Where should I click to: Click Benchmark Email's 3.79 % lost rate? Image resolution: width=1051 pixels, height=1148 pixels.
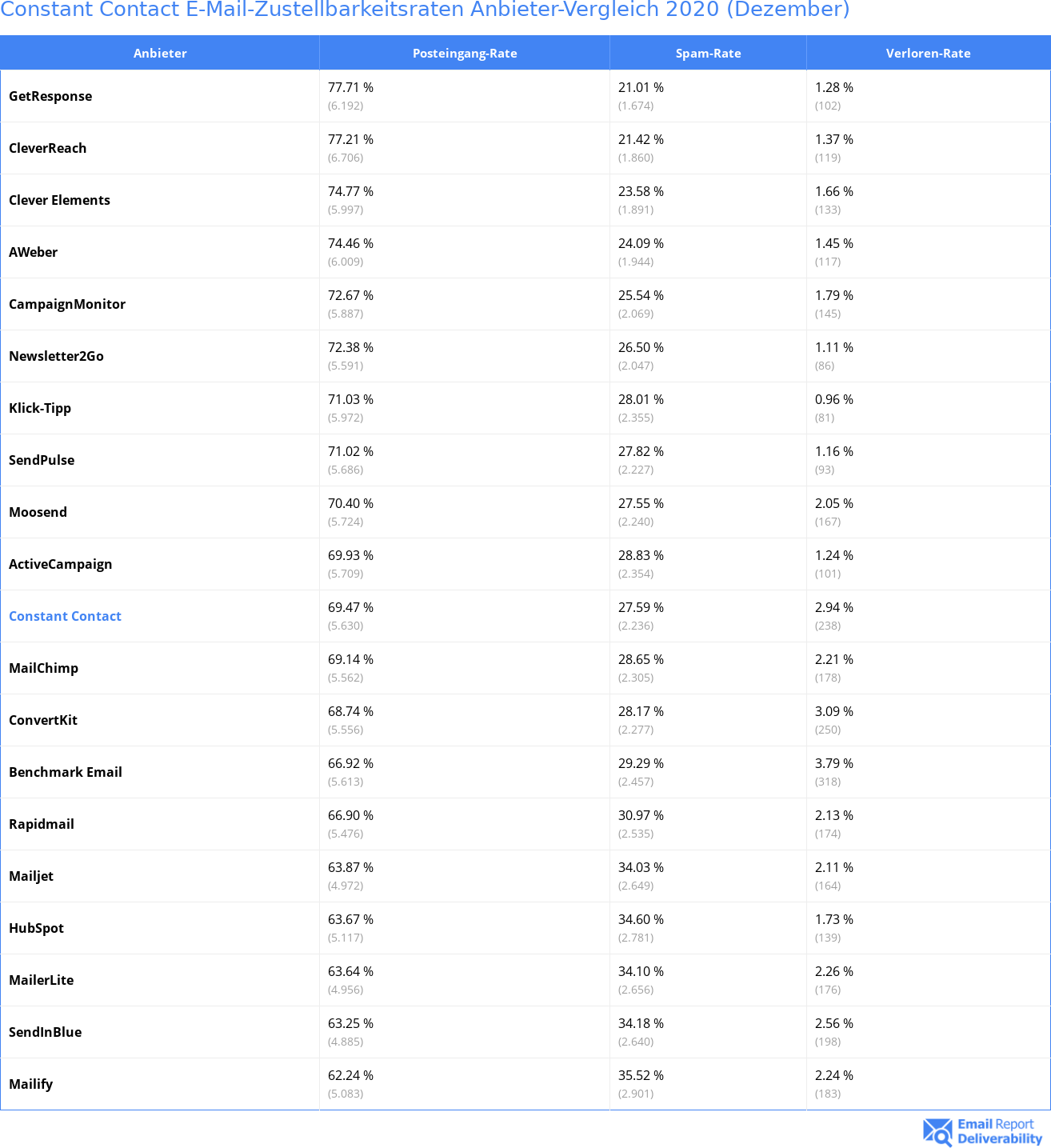point(833,763)
